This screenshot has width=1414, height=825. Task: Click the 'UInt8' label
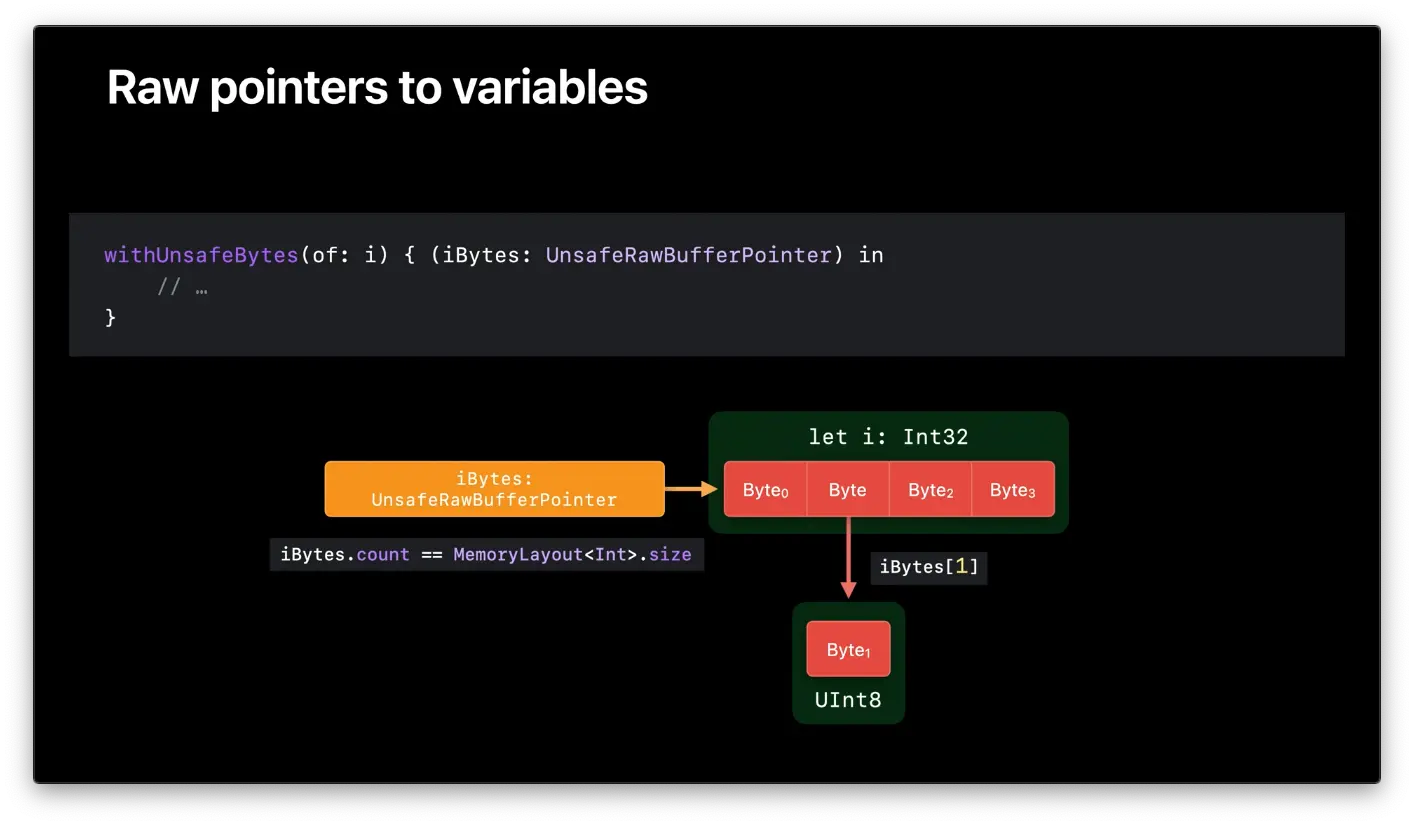(x=848, y=700)
